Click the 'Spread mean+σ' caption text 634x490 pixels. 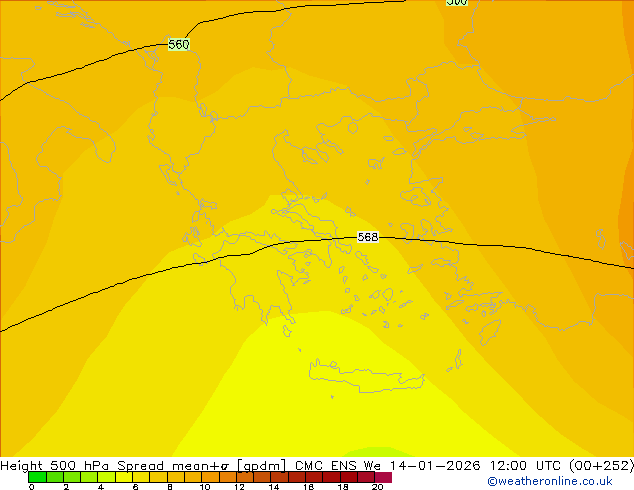[x=173, y=466]
